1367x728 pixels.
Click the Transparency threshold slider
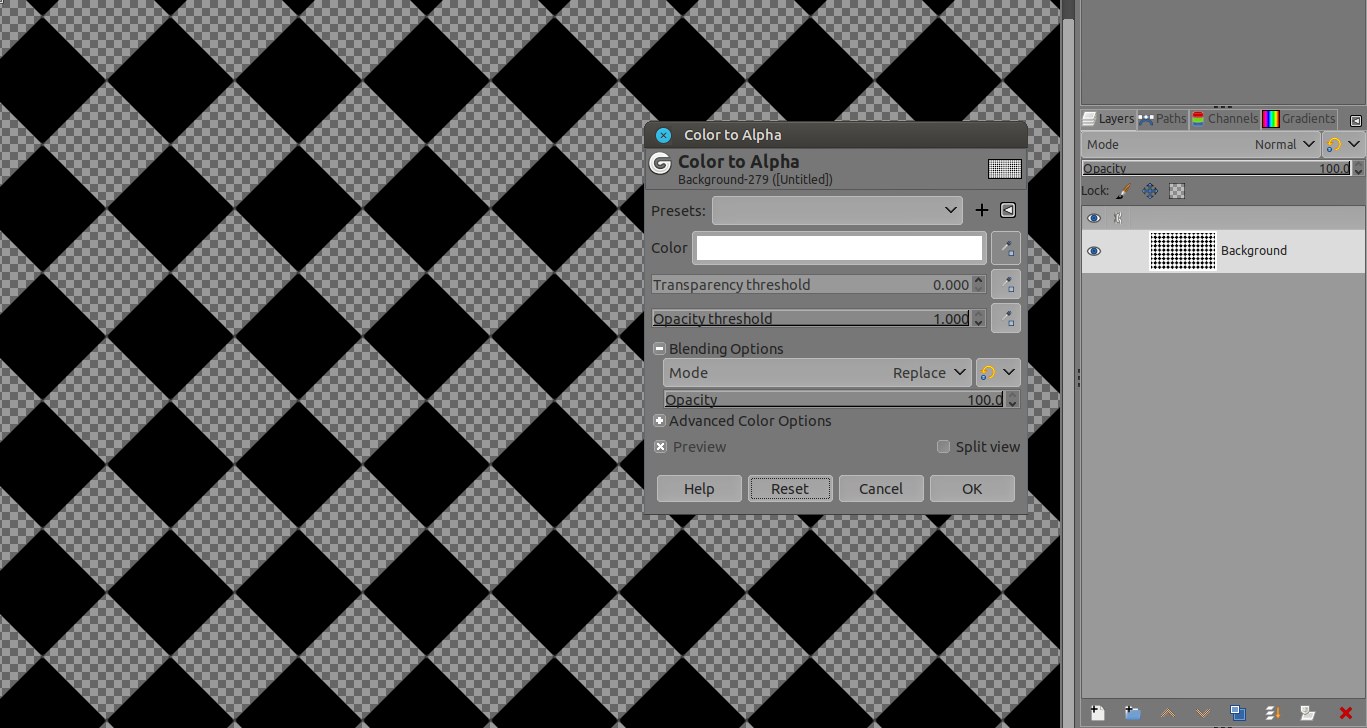click(811, 285)
